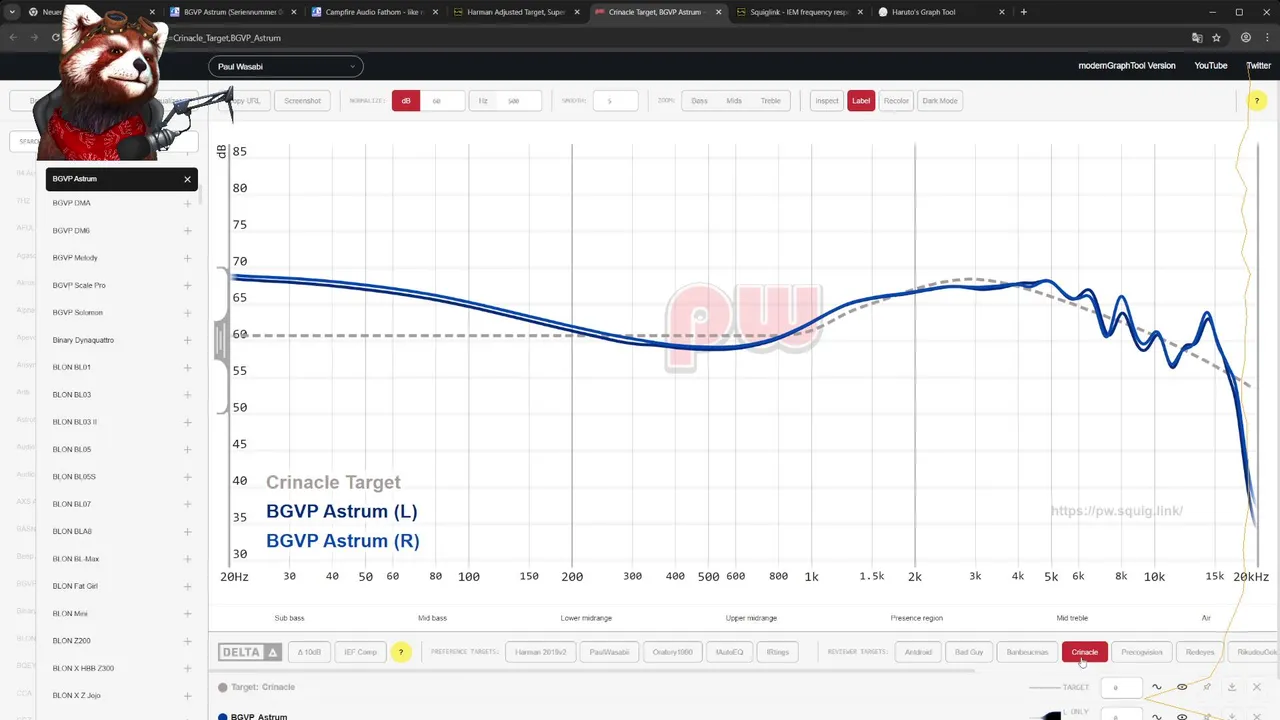Open the browser tab search dropdown

(x=12, y=12)
